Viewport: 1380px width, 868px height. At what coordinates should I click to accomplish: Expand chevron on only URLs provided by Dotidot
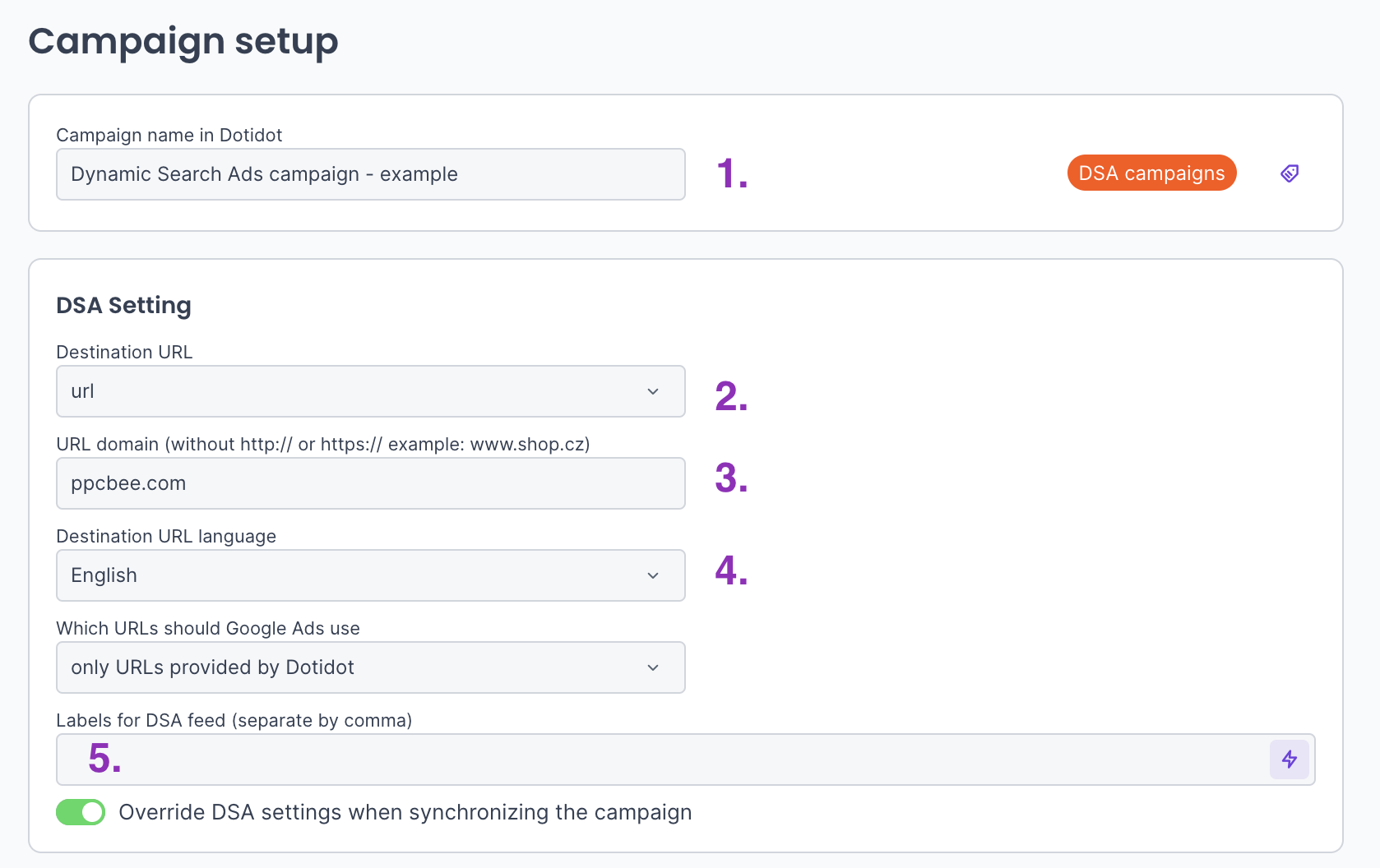point(653,667)
